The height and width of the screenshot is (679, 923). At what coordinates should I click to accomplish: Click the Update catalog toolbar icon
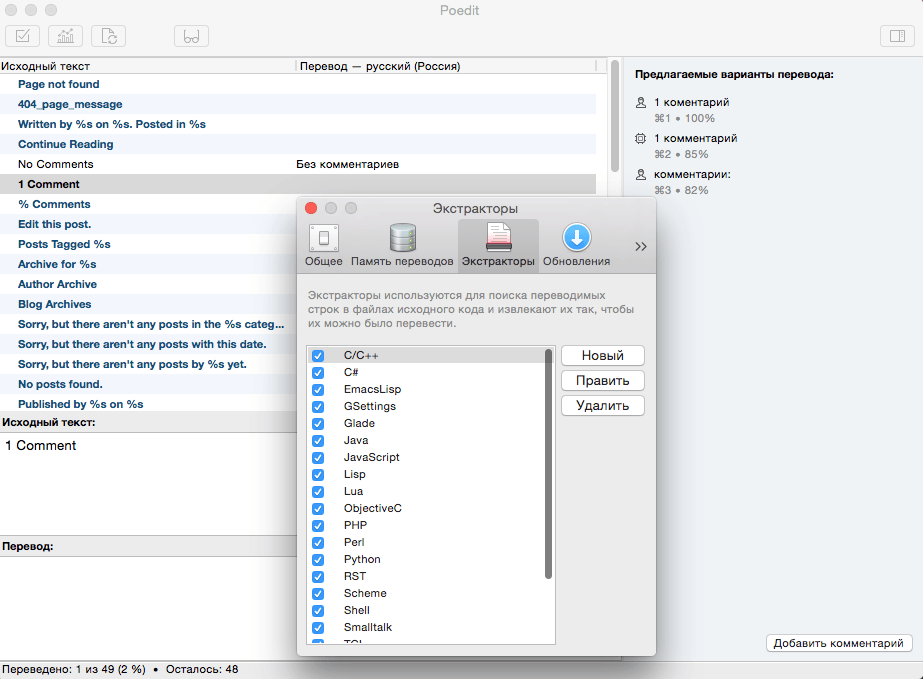click(108, 36)
